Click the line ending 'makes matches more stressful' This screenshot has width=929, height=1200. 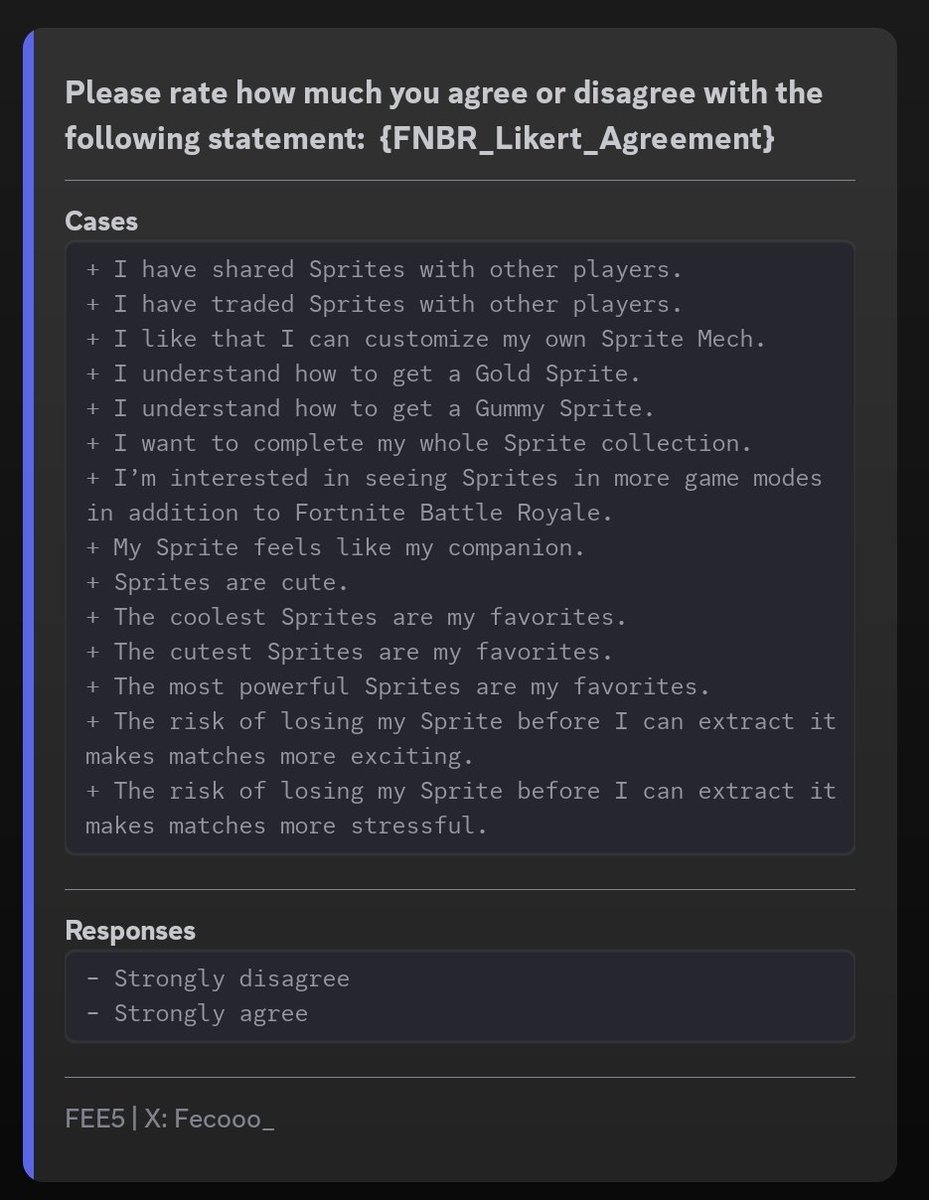(x=461, y=808)
